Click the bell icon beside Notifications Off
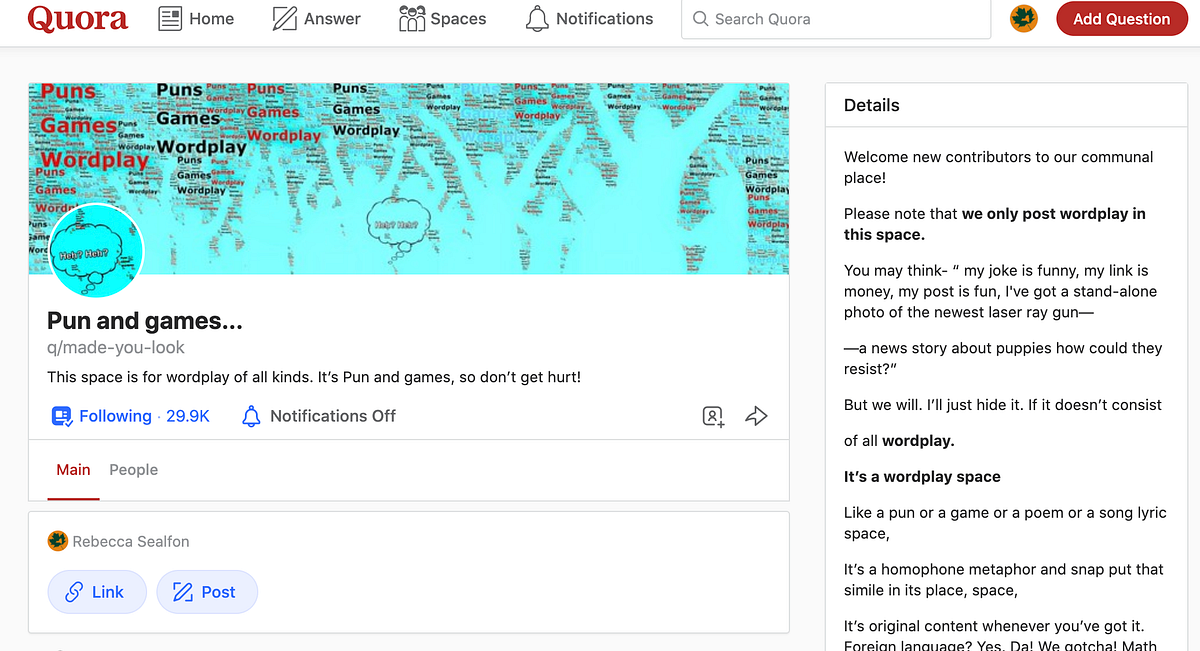 pyautogui.click(x=251, y=416)
